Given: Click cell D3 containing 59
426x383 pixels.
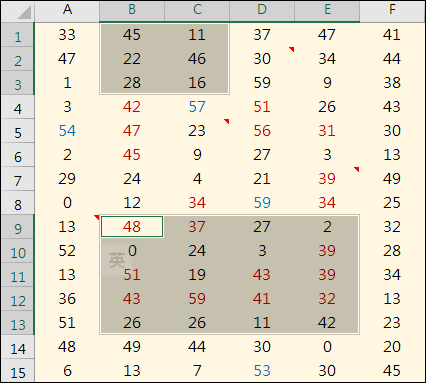Looking at the screenshot, I should (x=262, y=83).
